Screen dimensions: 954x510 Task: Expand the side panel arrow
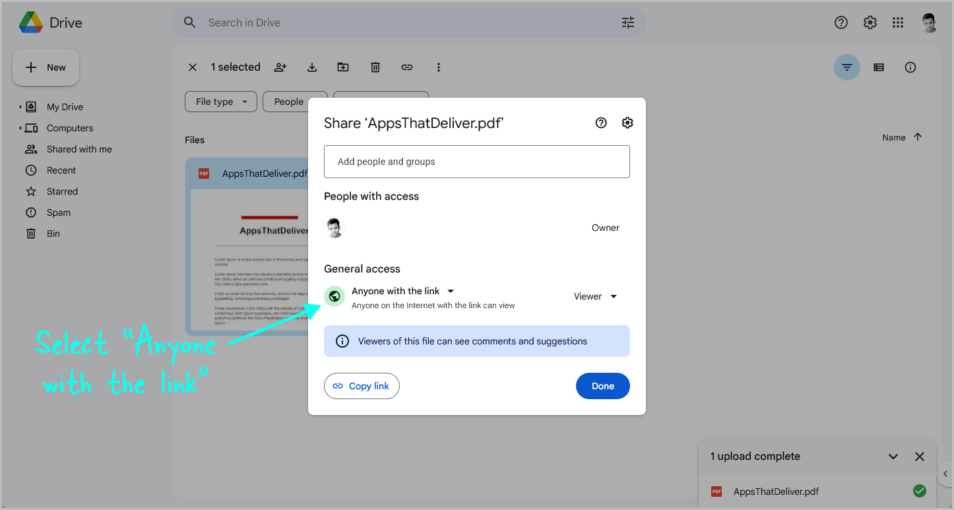click(945, 473)
